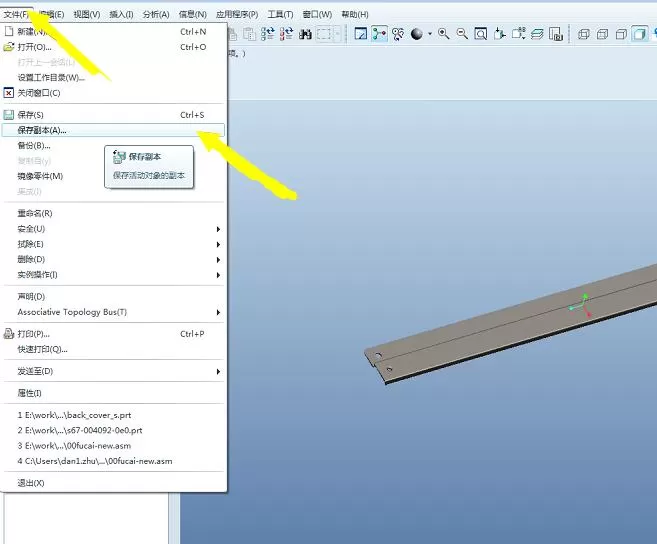
Task: Open the 视图(V) menu
Action: (87, 15)
